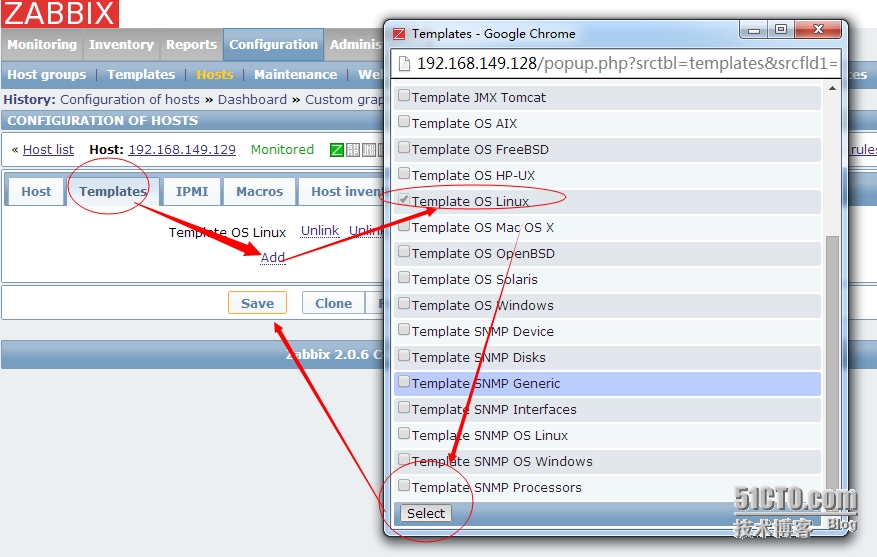This screenshot has width=877, height=557.
Task: Tick the Template OS Mac OS X checkbox
Action: (x=404, y=225)
